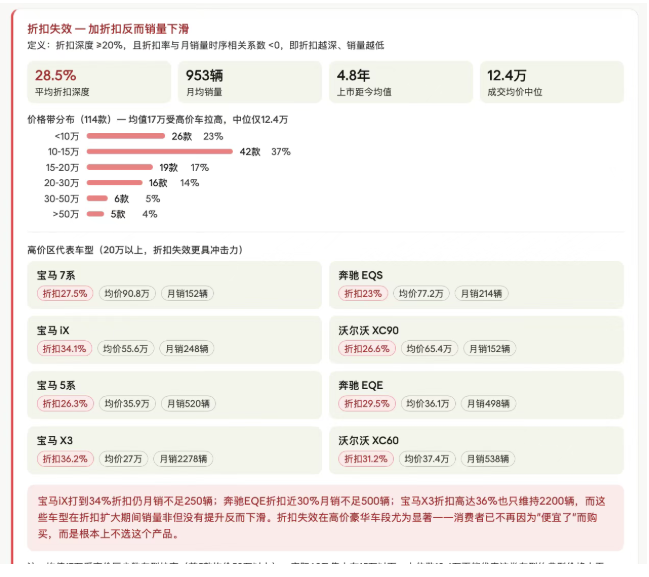Click the >50万 price band bar
649x577 pixels.
[95, 214]
